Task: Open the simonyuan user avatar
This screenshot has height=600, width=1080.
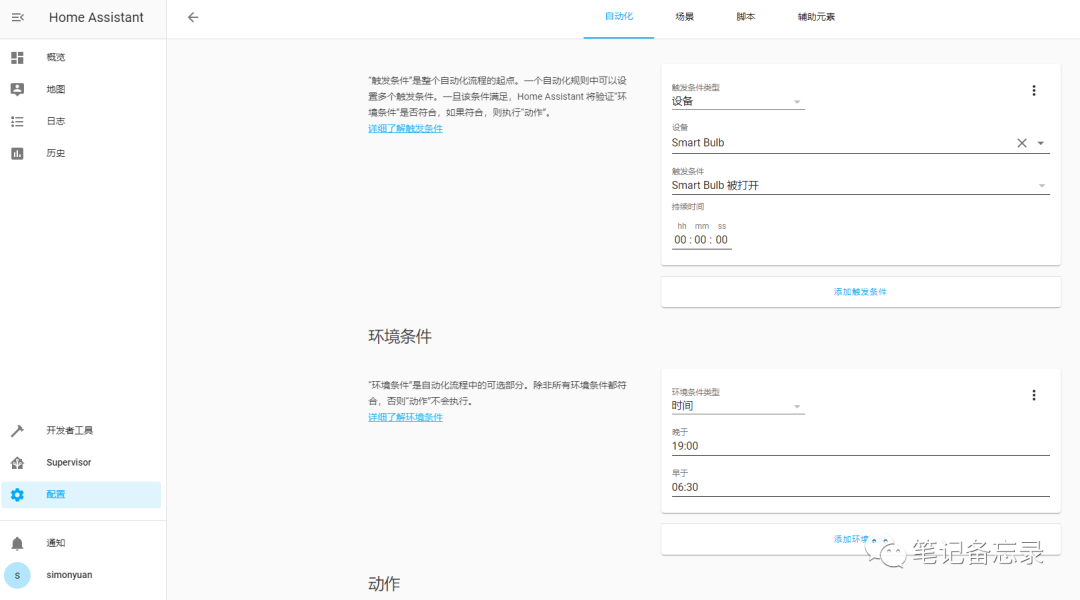Action: 17,575
